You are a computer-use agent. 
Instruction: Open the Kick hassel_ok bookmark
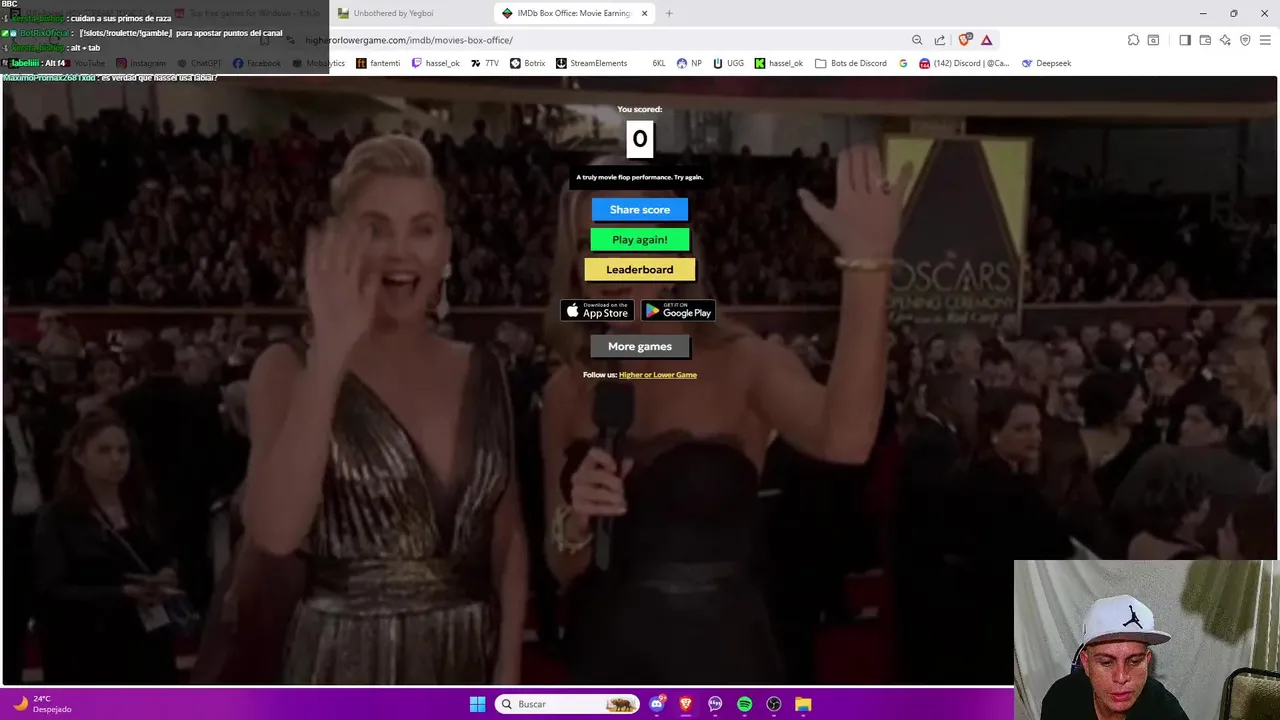pos(779,63)
